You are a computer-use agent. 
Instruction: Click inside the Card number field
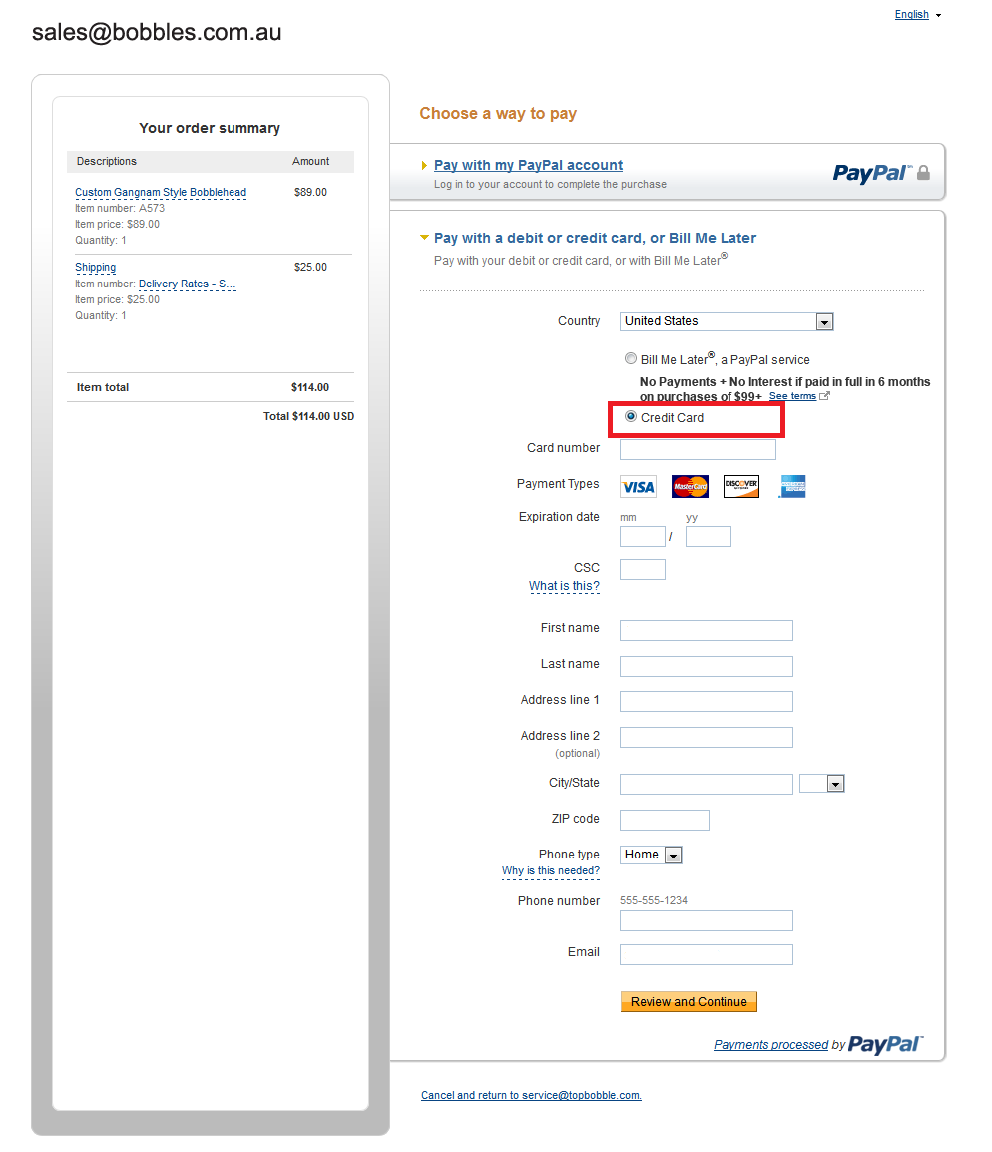pos(697,448)
